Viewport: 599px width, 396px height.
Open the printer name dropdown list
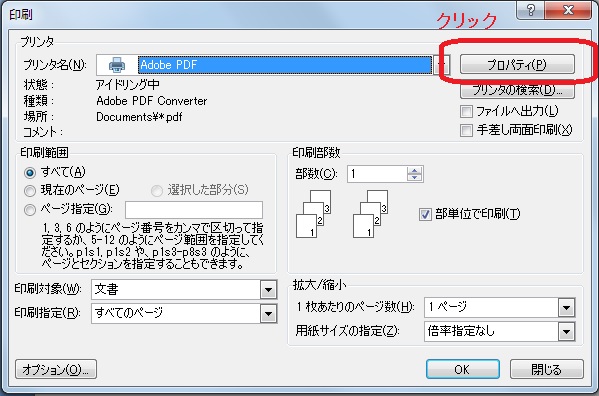coord(442,65)
